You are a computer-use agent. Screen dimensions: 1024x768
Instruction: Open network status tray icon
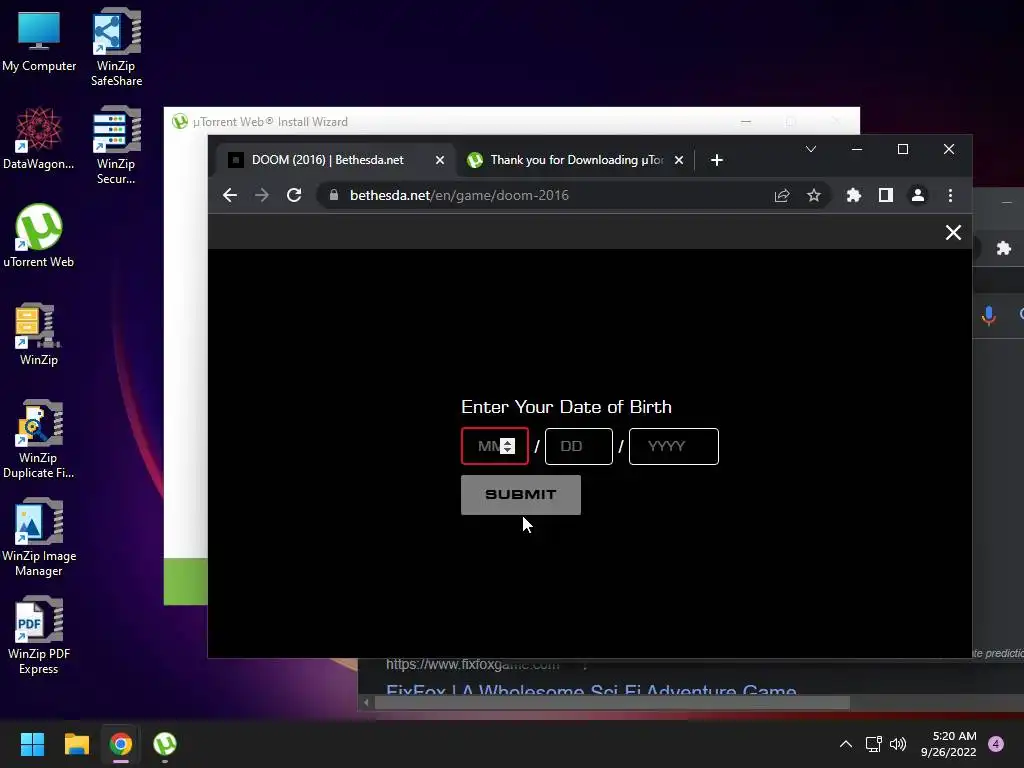click(x=873, y=744)
